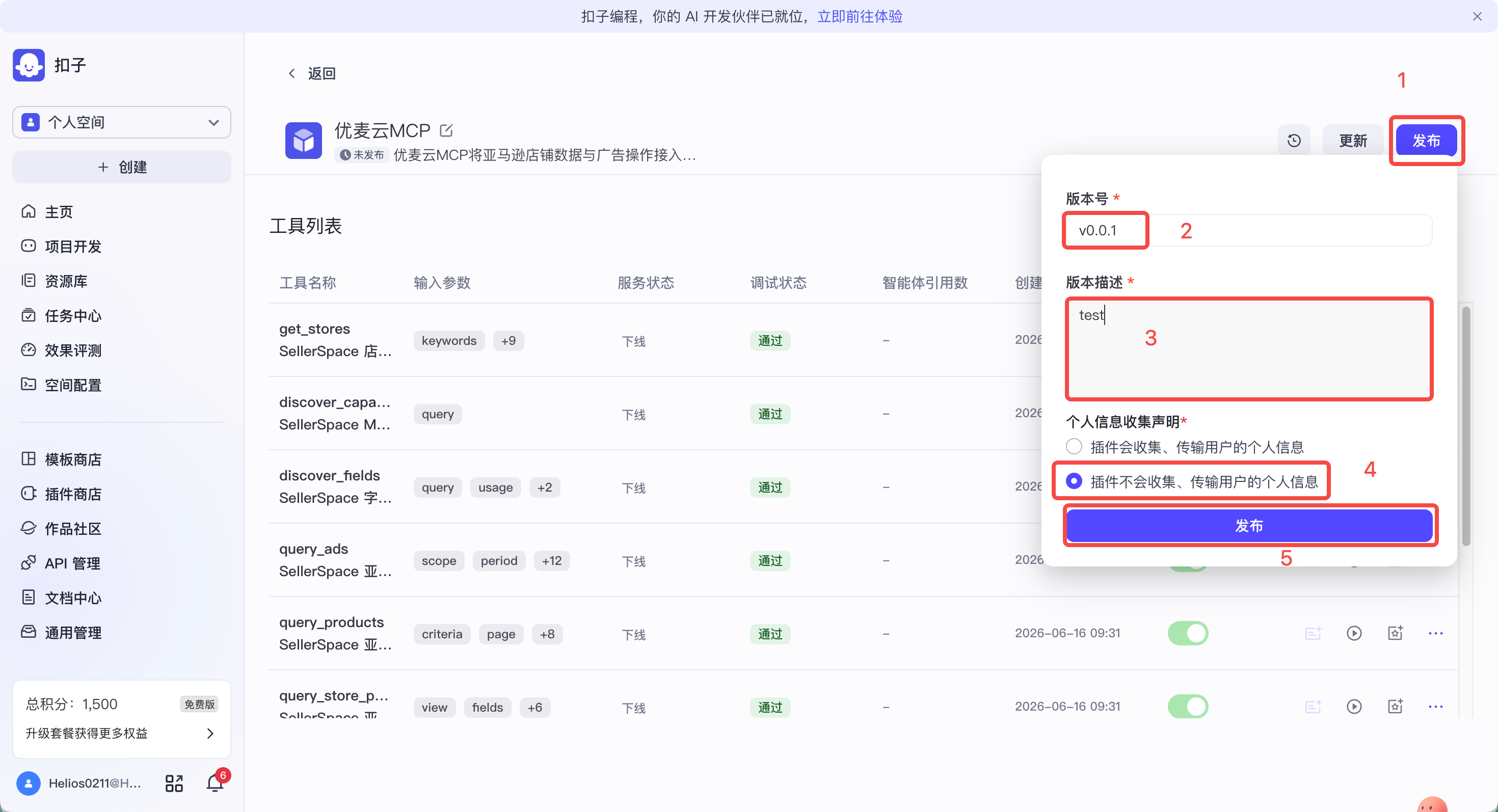Click the edit-list icon in query_store_p... row
The width and height of the screenshot is (1498, 812).
tap(1313, 706)
